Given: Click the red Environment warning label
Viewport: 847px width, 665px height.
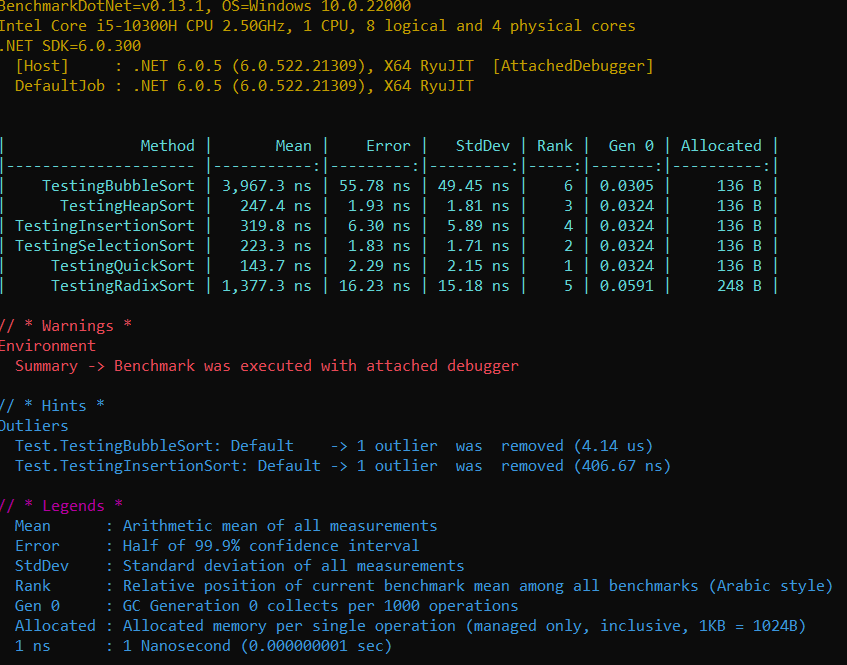Looking at the screenshot, I should [x=48, y=346].
